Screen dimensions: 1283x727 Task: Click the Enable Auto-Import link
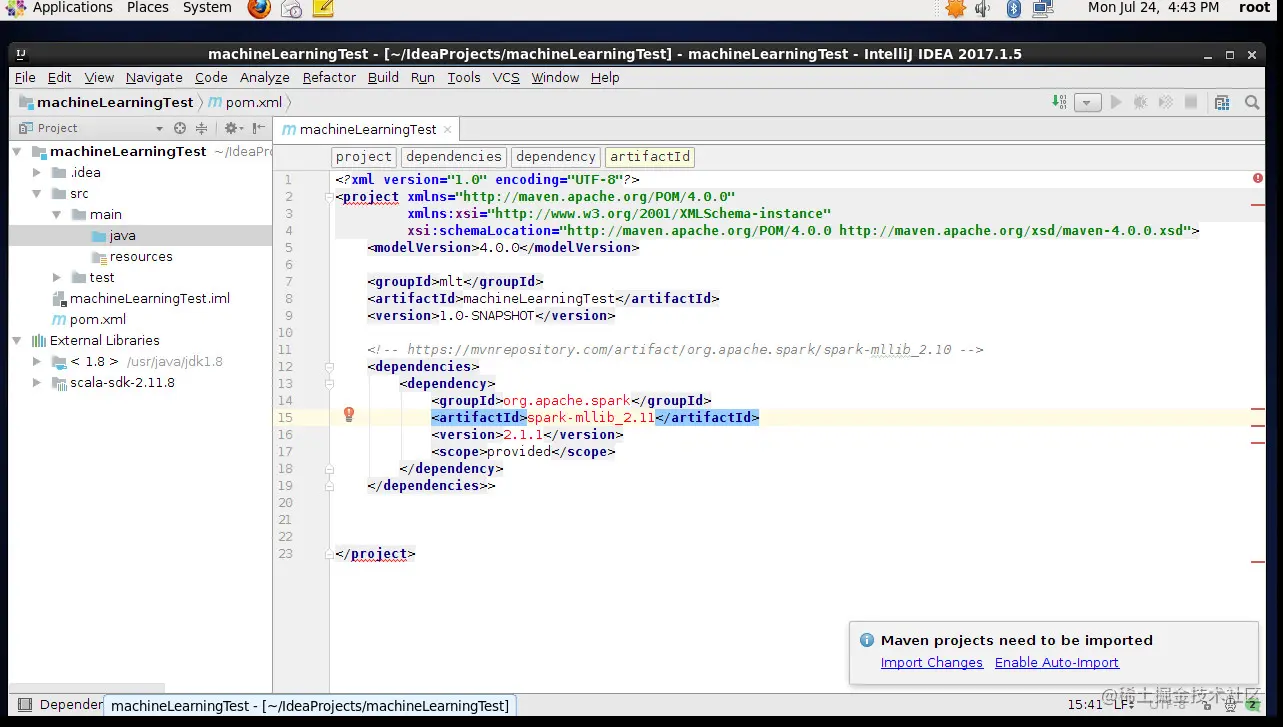coord(1057,662)
